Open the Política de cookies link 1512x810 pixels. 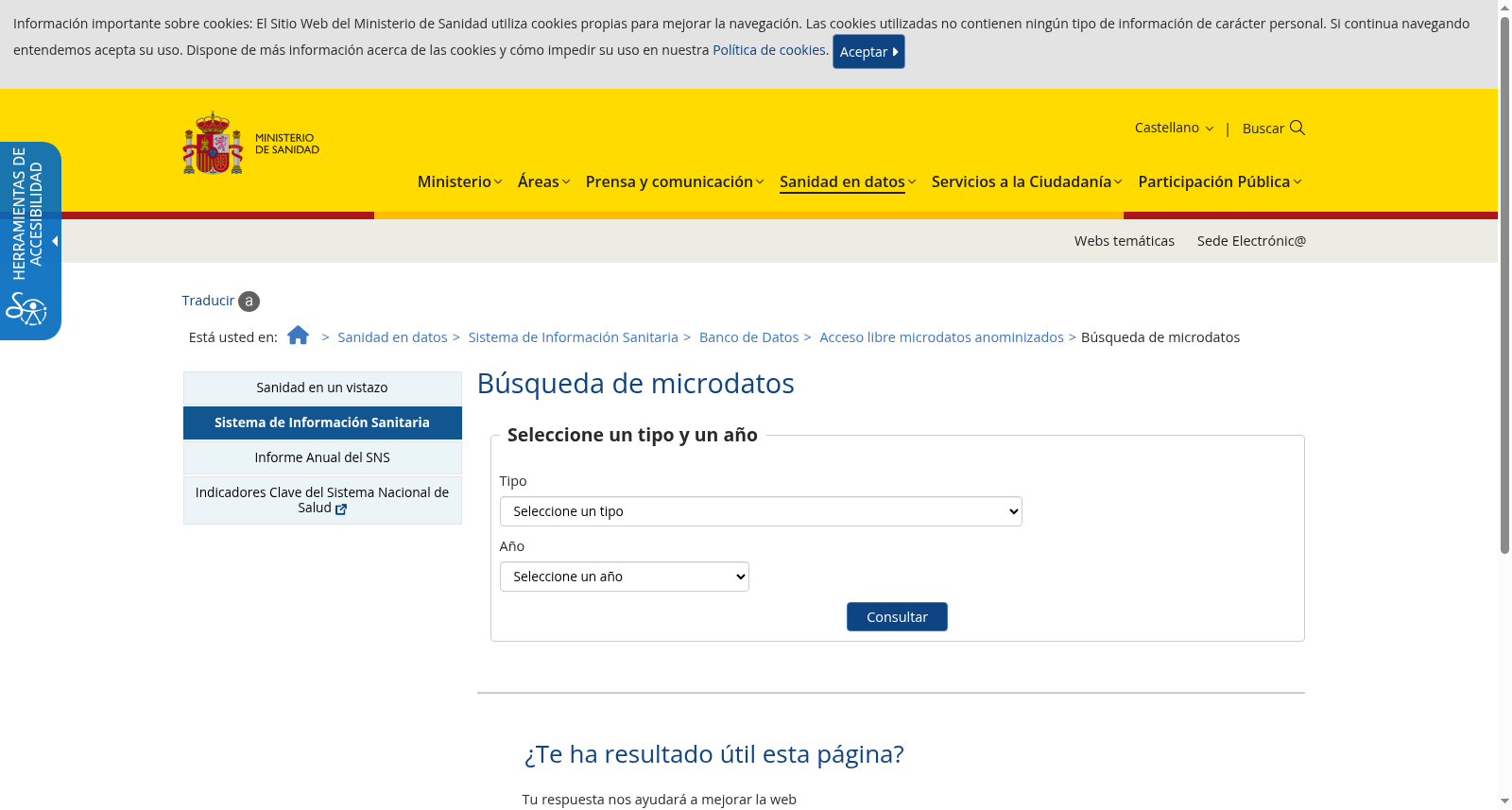pos(769,50)
